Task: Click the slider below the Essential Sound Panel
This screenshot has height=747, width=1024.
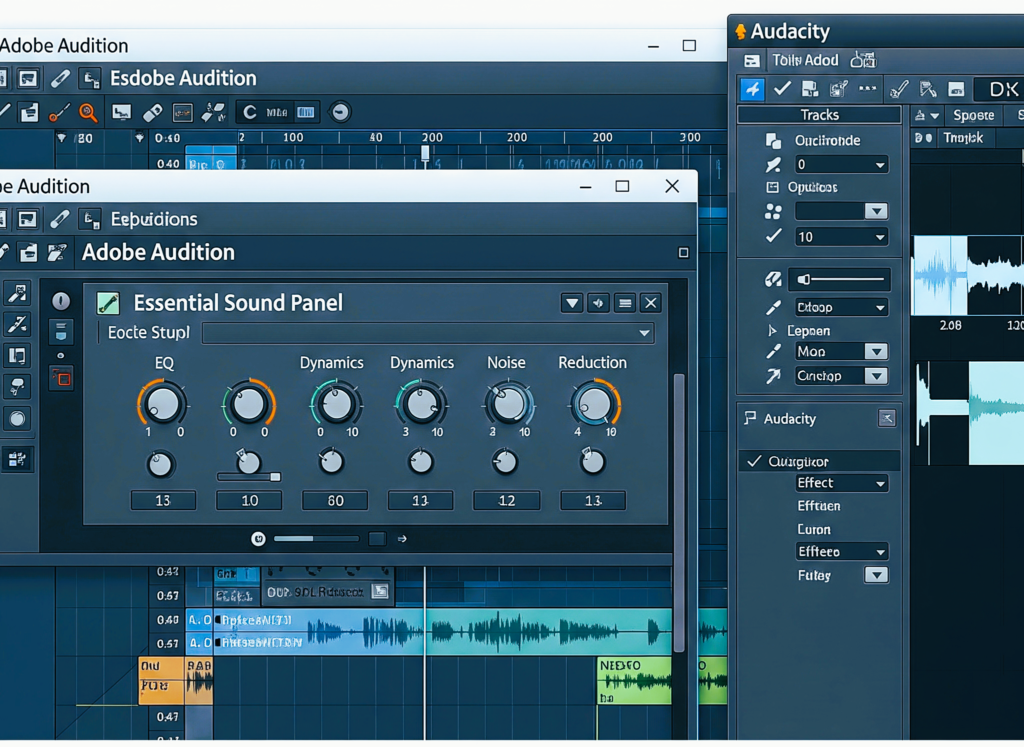Action: [x=316, y=539]
